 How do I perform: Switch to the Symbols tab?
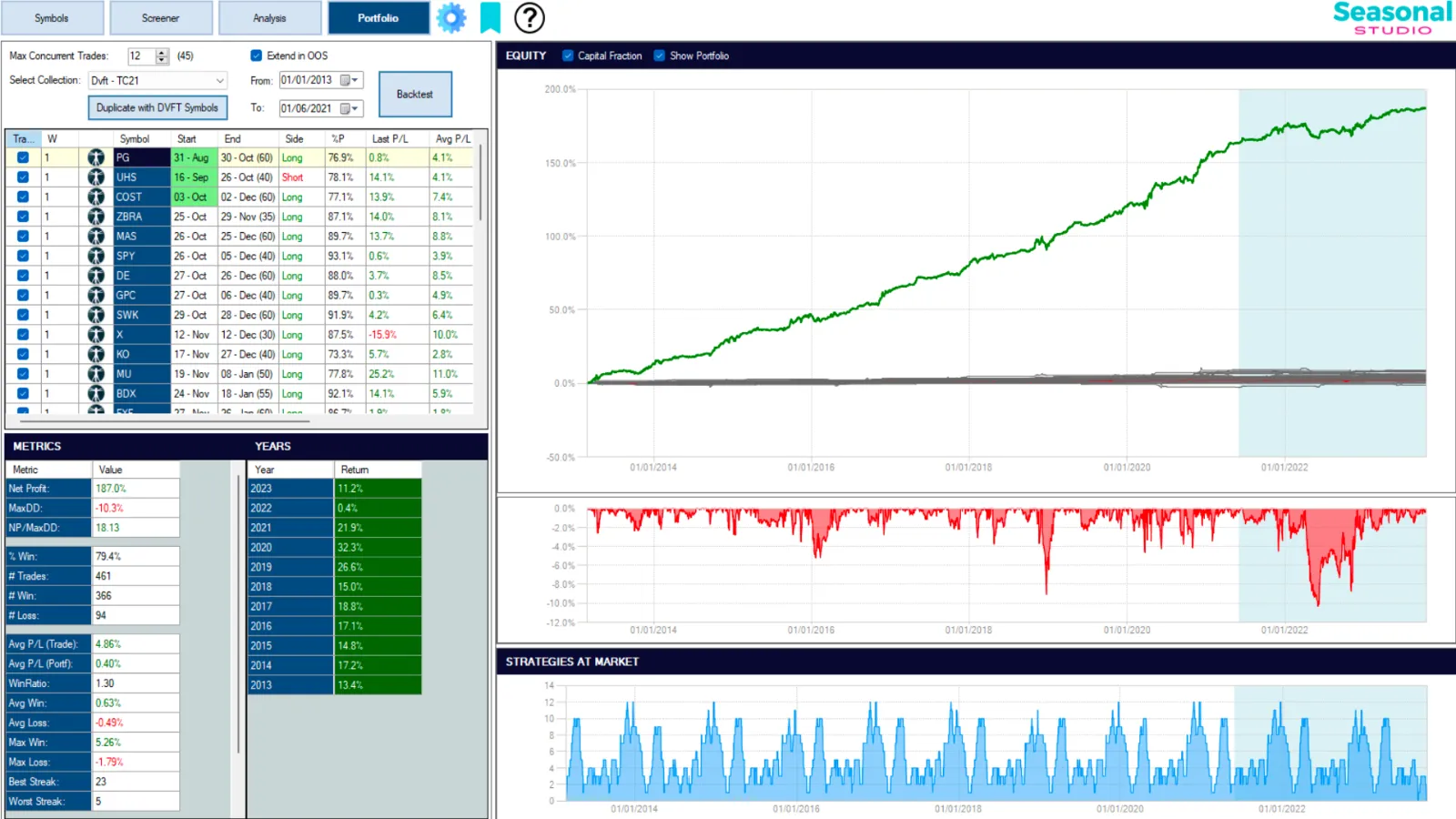click(x=52, y=18)
